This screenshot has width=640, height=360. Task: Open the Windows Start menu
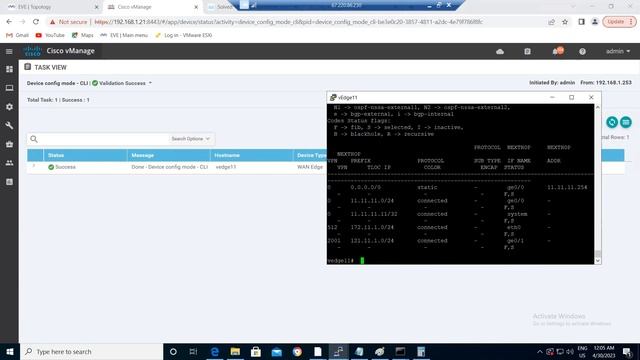pos(9,351)
